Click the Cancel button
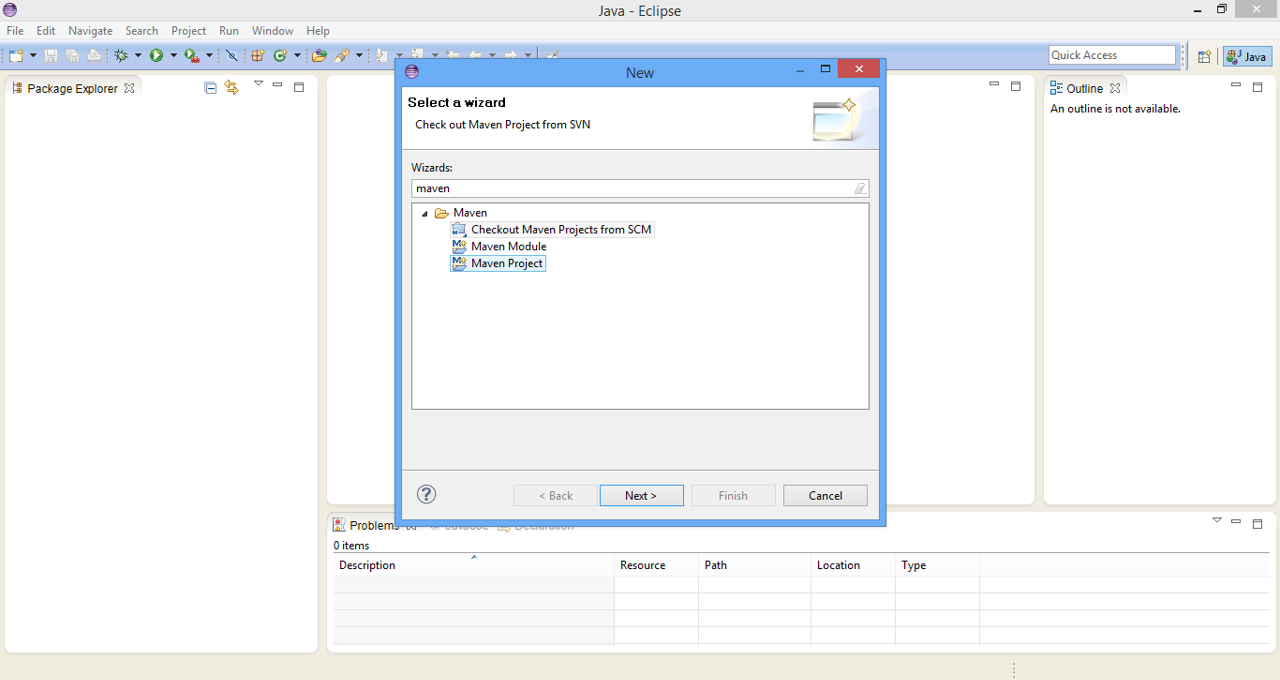Viewport: 1280px width, 680px height. click(825, 495)
